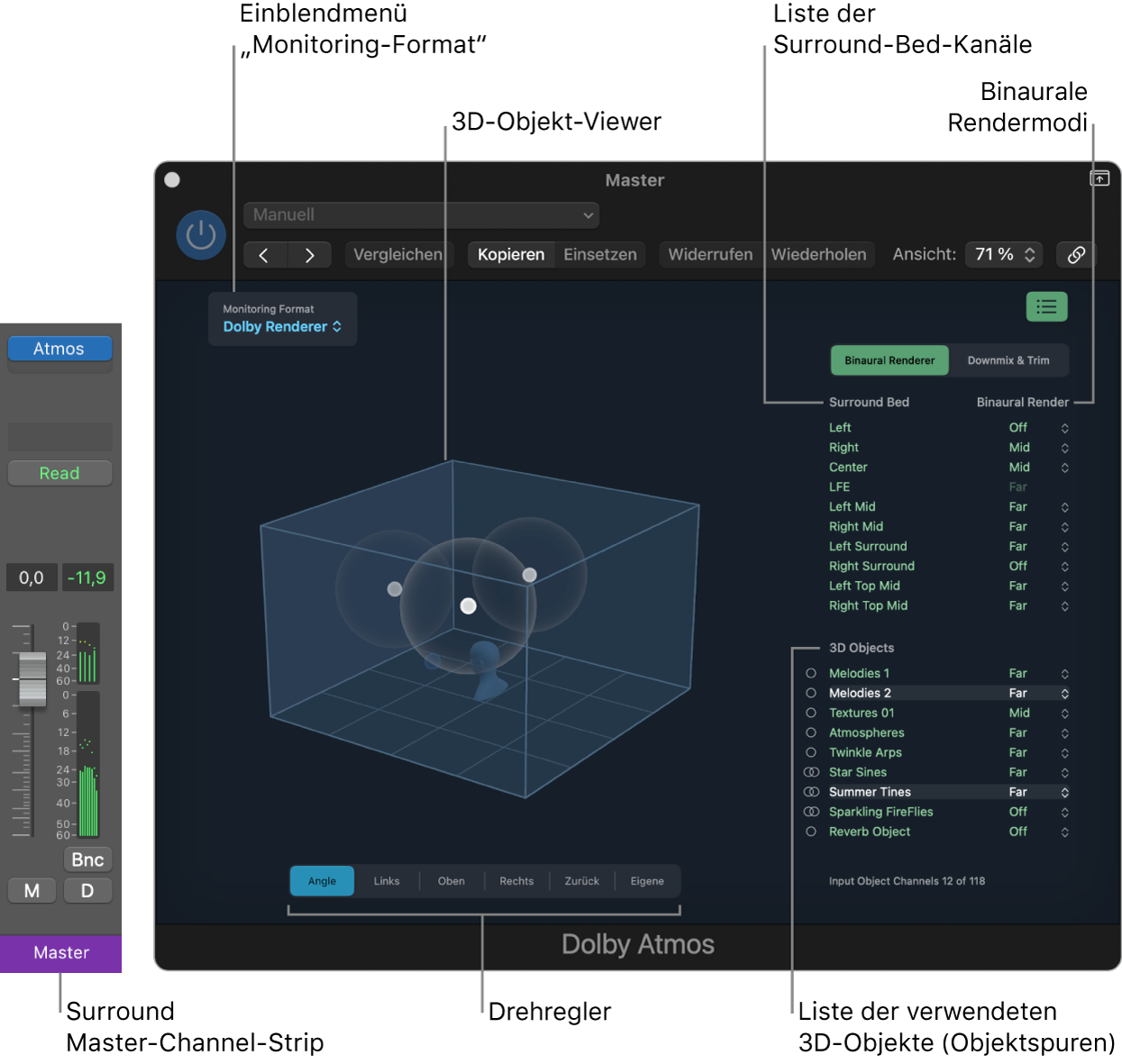
Task: Click the Star Sines stereo object icon
Action: coord(811,772)
